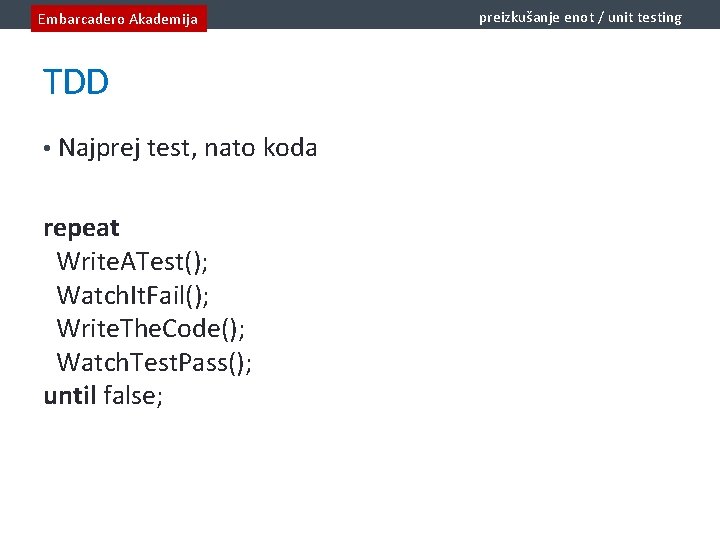Click the bullet point before Najprej
Screen dimensions: 720x540
pyautogui.click(x=46, y=149)
